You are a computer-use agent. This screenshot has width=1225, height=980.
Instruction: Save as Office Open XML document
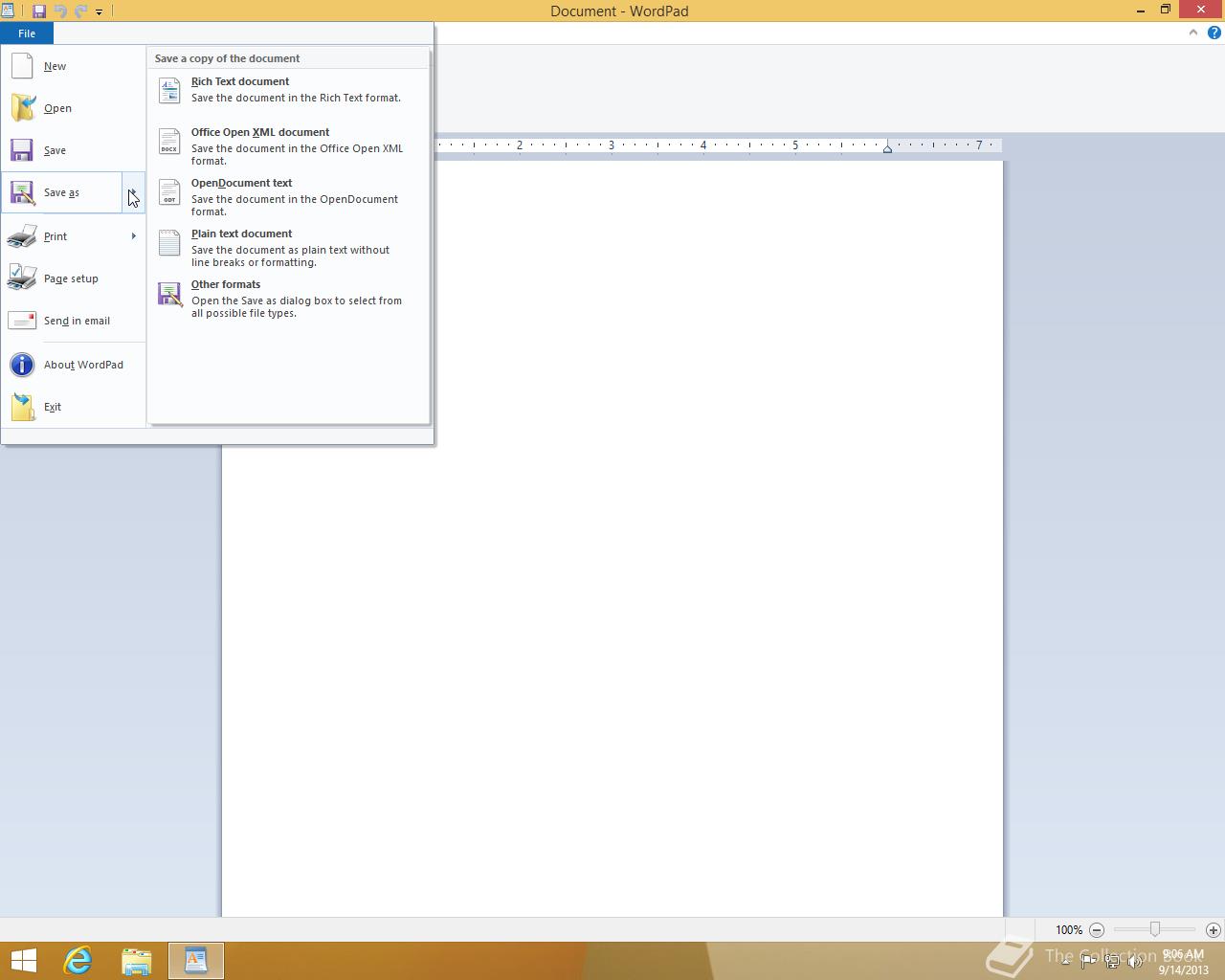[288, 146]
